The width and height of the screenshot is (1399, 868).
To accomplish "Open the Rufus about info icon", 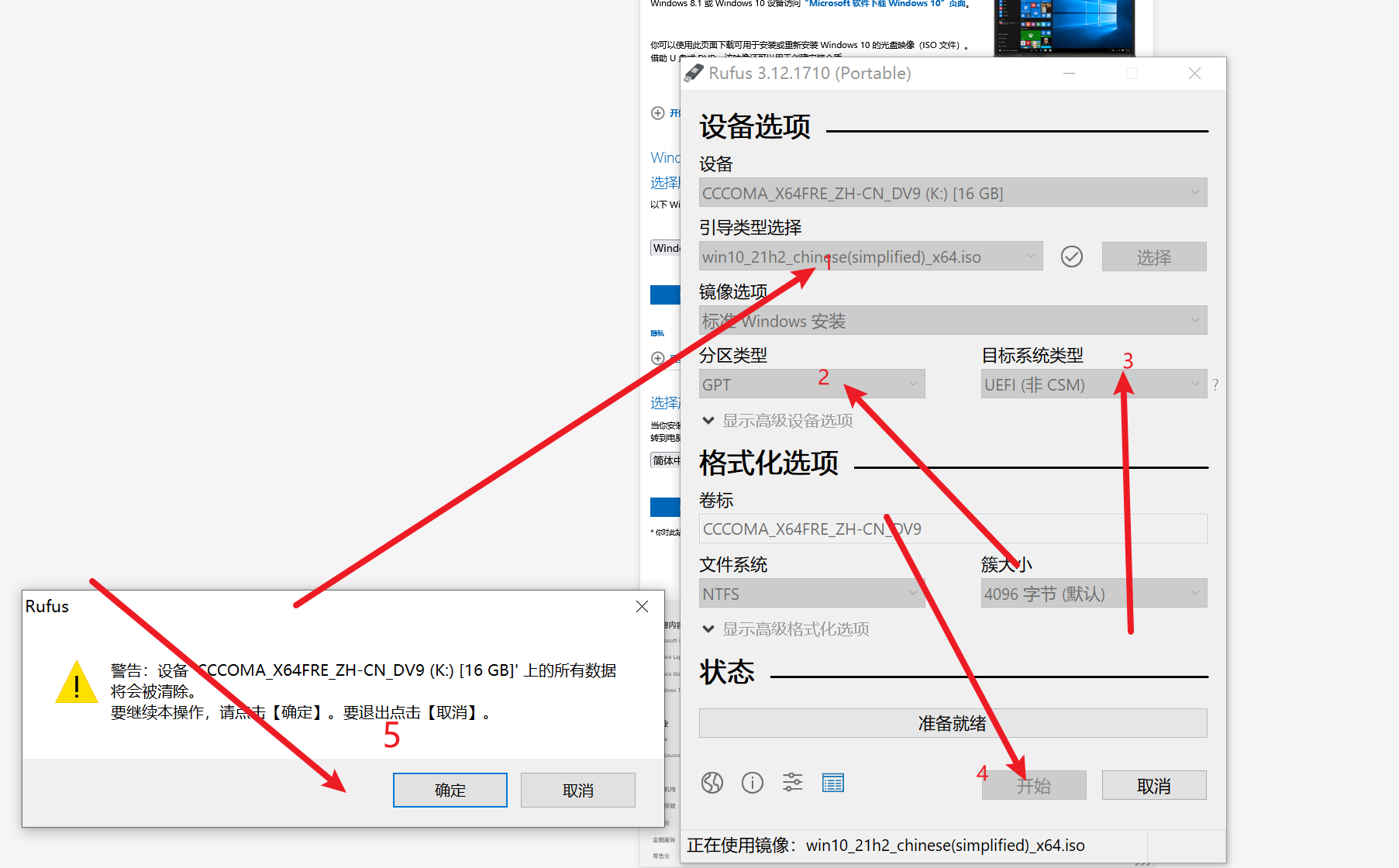I will [x=752, y=783].
